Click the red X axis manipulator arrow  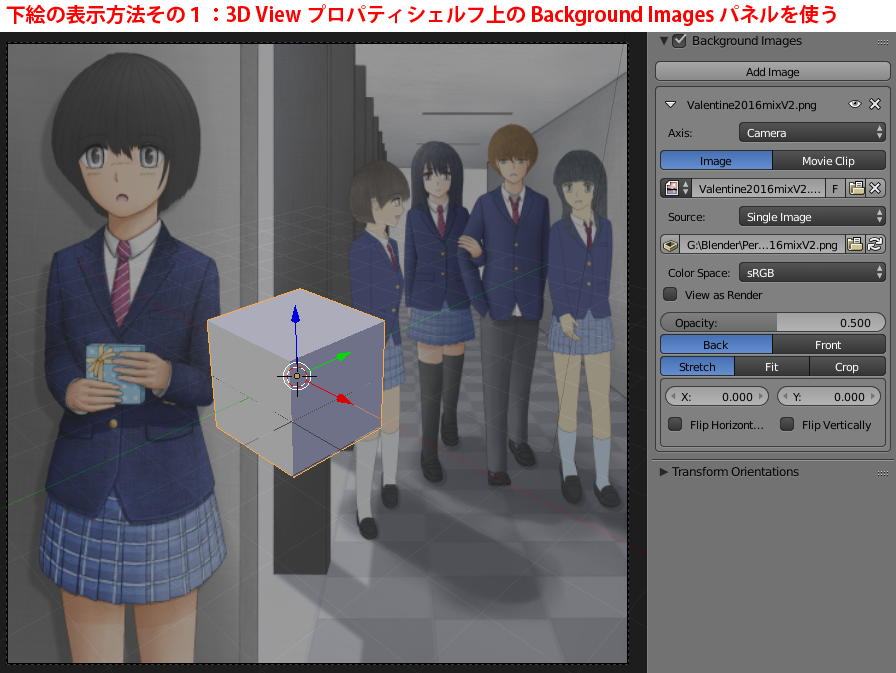(x=343, y=399)
